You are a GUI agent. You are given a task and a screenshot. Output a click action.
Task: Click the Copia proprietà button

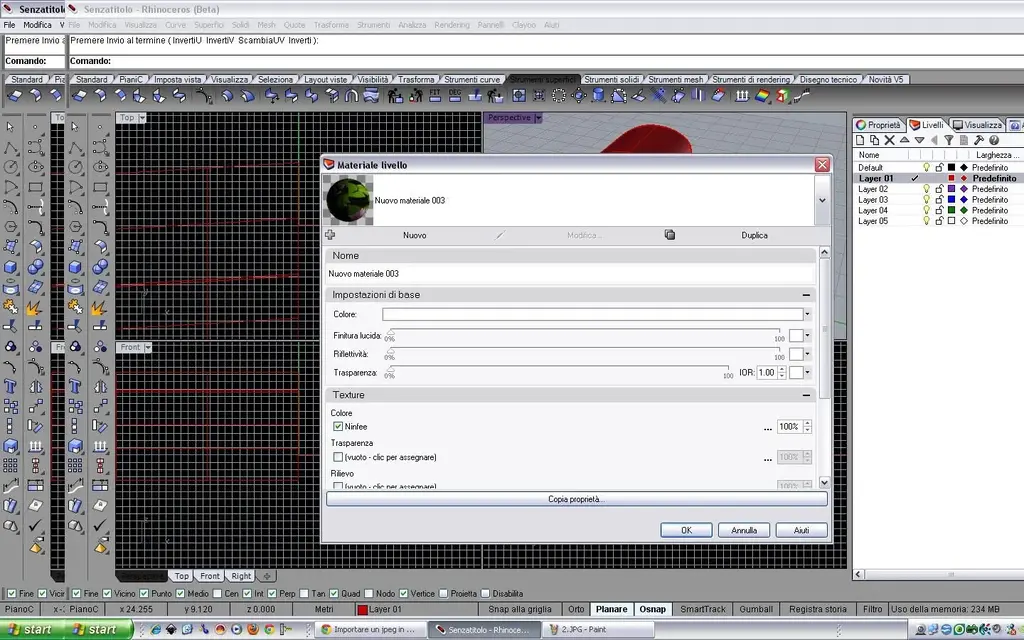tap(575, 499)
